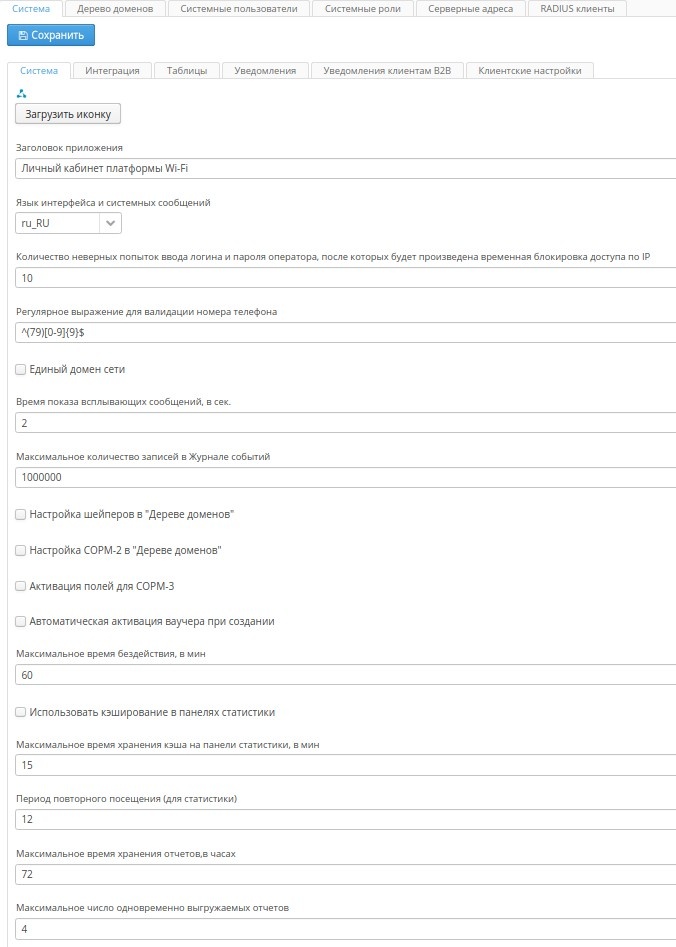Open the Дерево доменов tab
The height and width of the screenshot is (947, 676).
(x=115, y=9)
